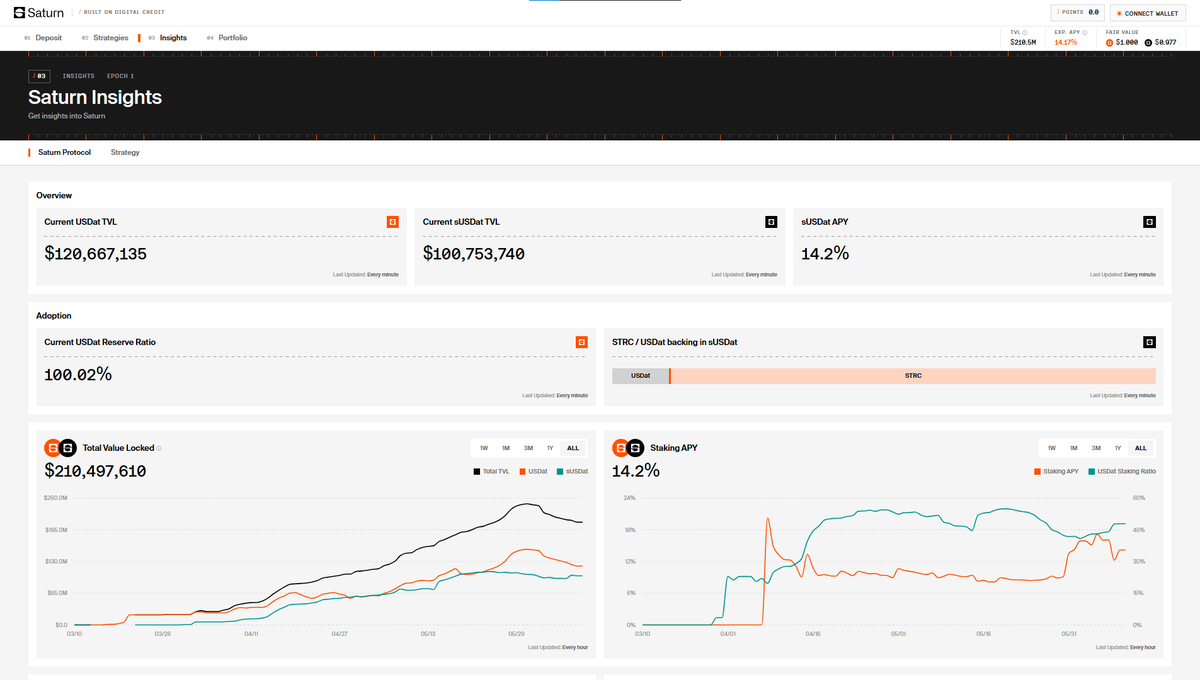Toggle USDat legend series in TVL chart
The width and height of the screenshot is (1200, 680).
(534, 471)
